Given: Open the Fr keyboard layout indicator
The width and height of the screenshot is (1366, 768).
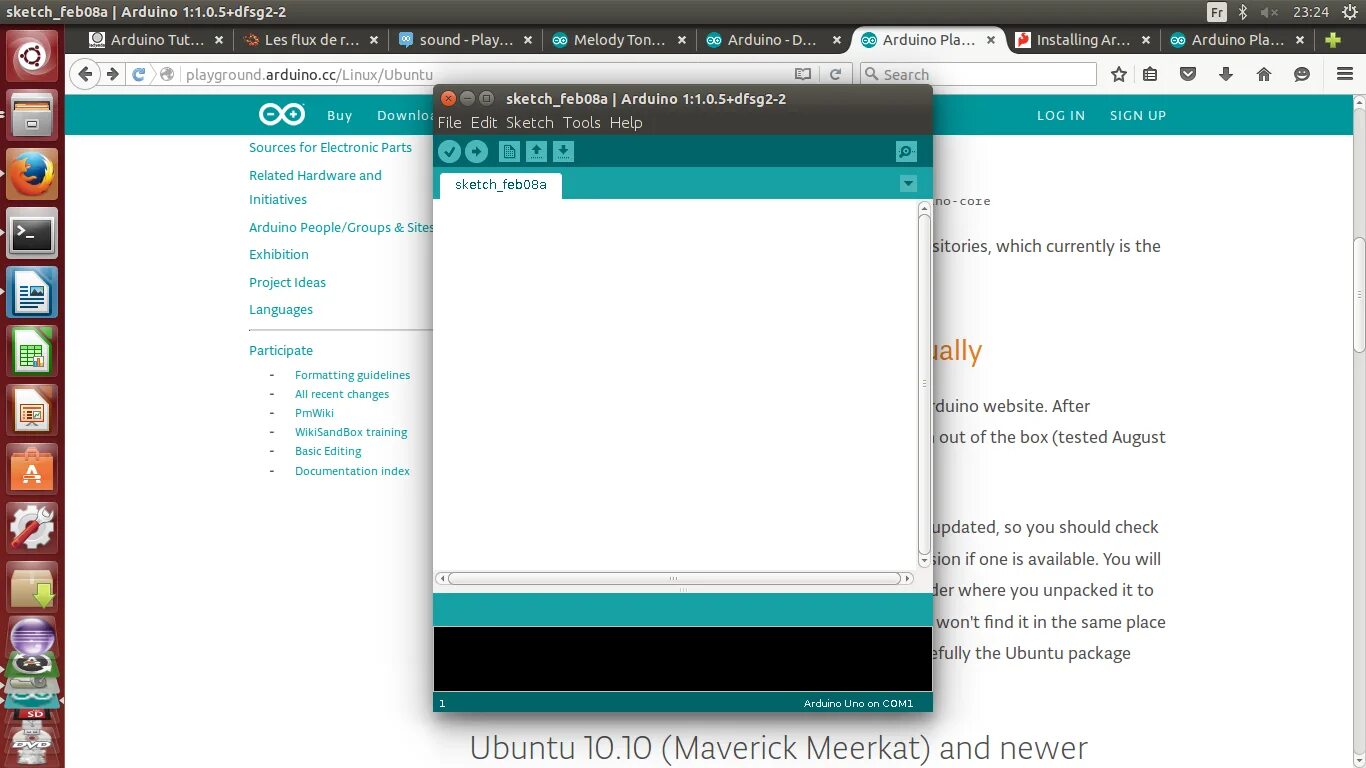Looking at the screenshot, I should 1218,12.
